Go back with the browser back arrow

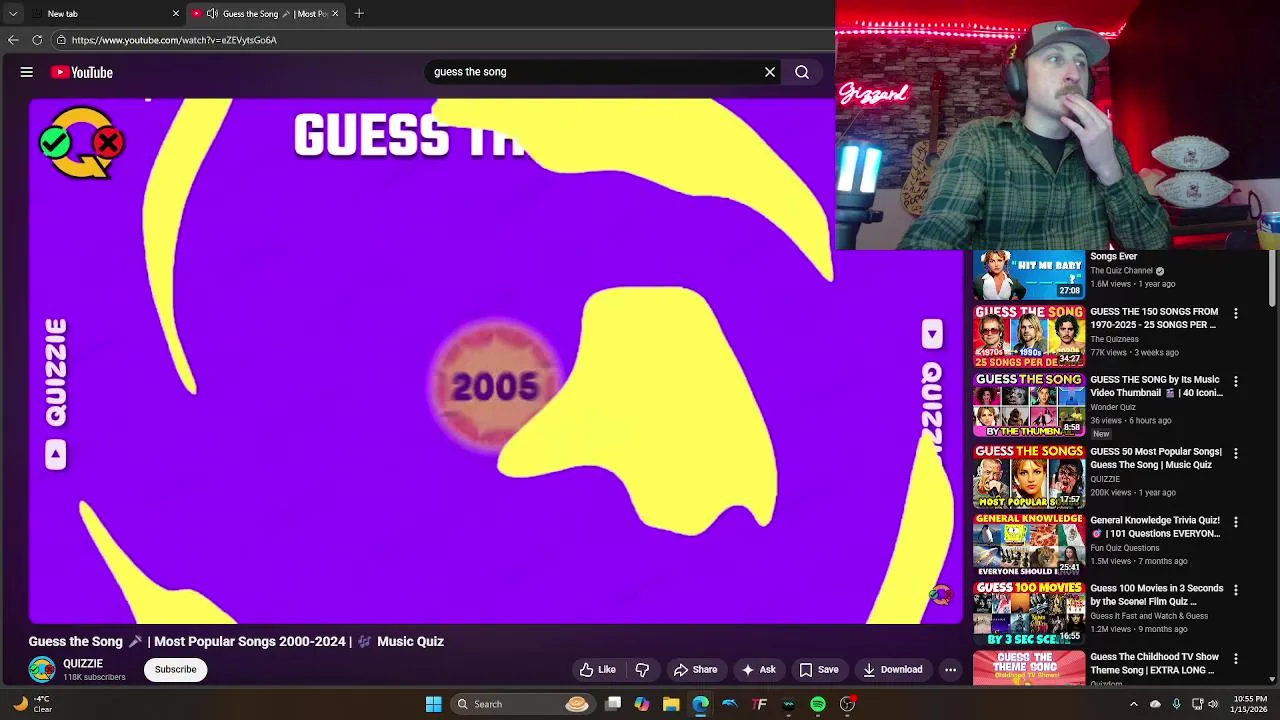coord(13,40)
